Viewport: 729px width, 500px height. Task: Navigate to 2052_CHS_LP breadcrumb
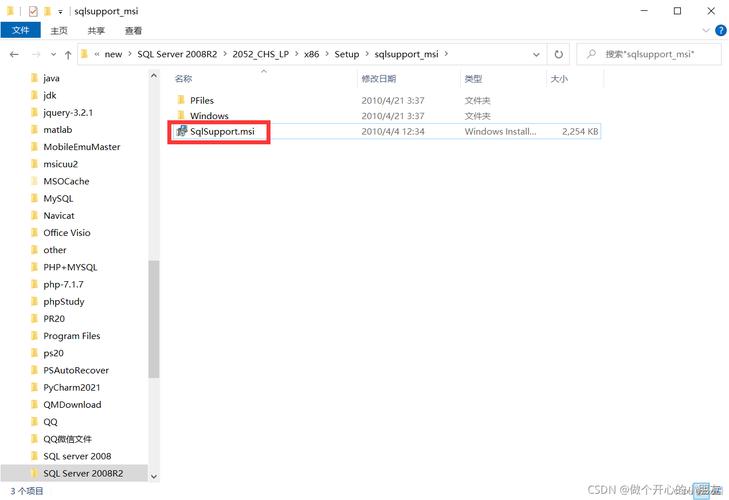coord(261,54)
